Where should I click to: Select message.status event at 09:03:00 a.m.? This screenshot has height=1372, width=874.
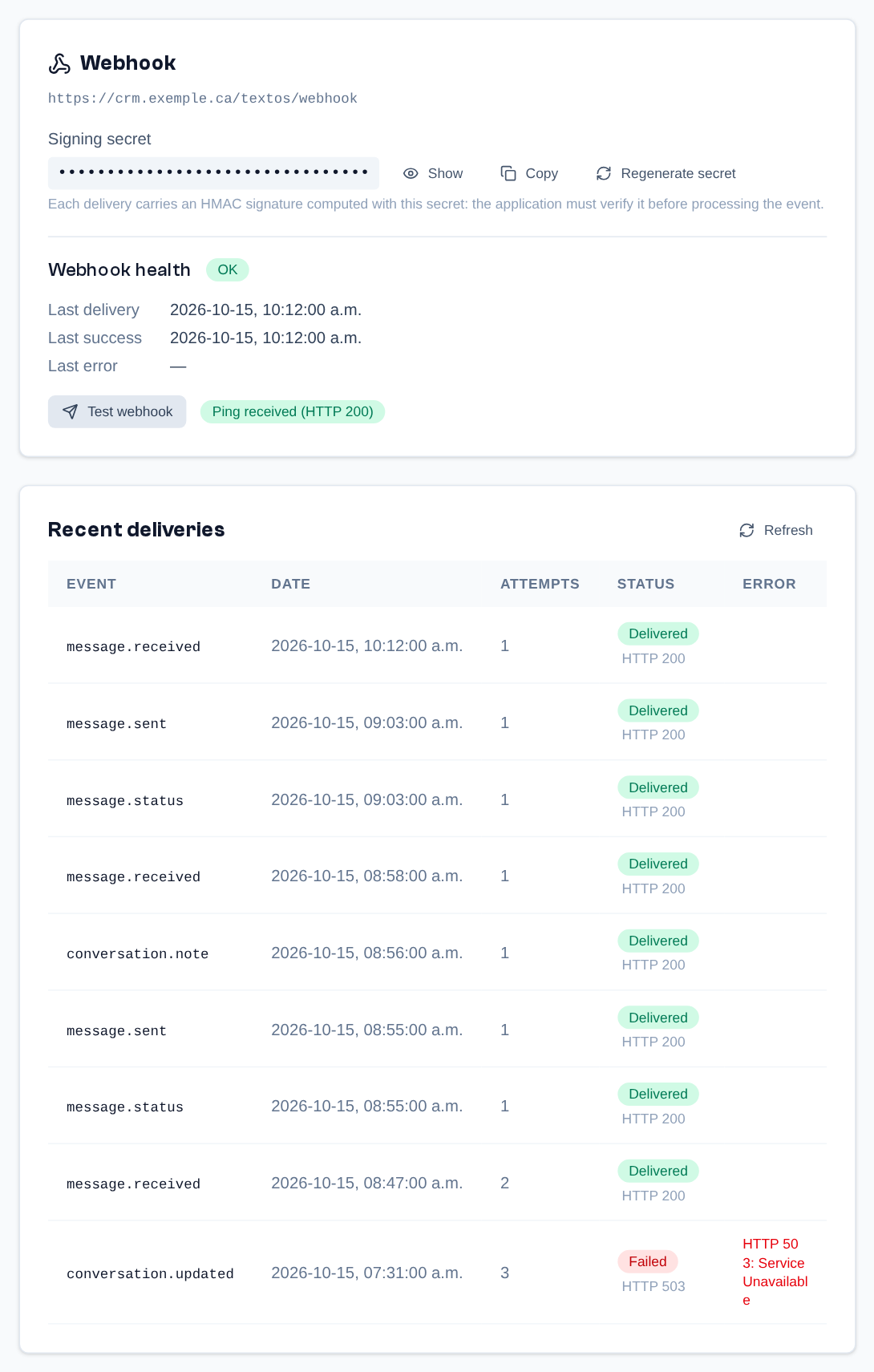coord(125,800)
